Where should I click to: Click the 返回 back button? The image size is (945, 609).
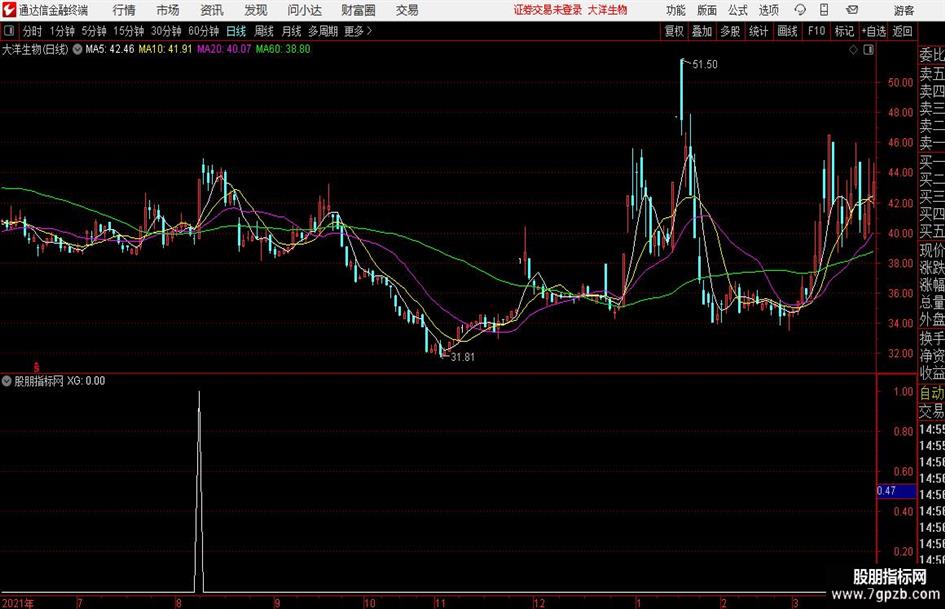902,31
